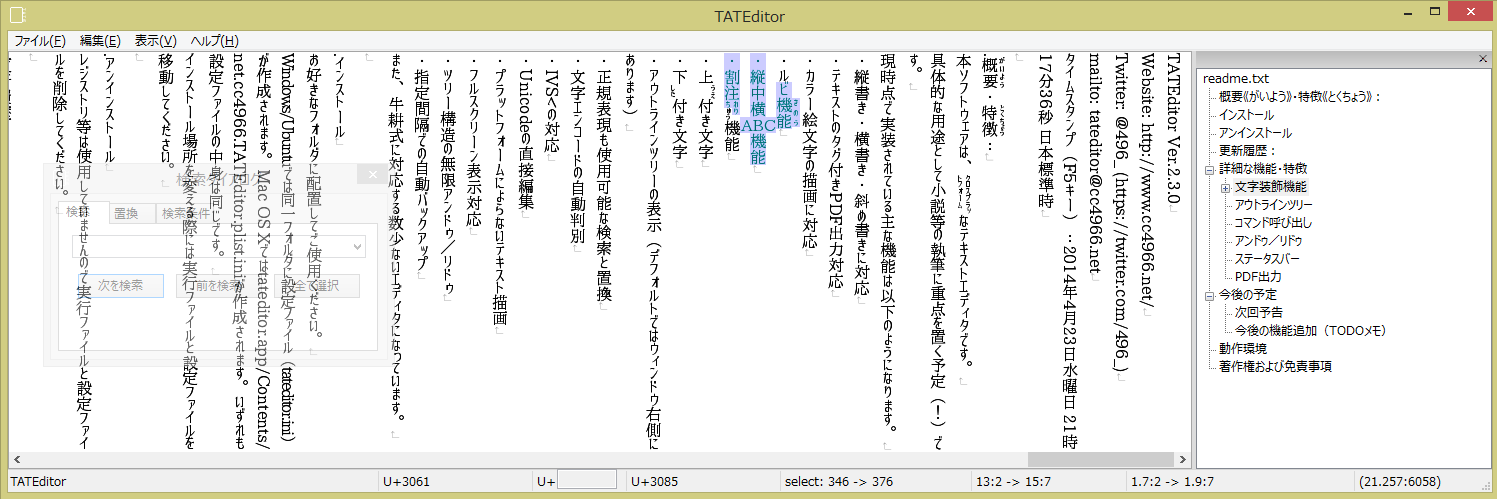1497x499 pixels.
Task: Expand the 文字装飾機能 tree node
Action: tap(1225, 187)
